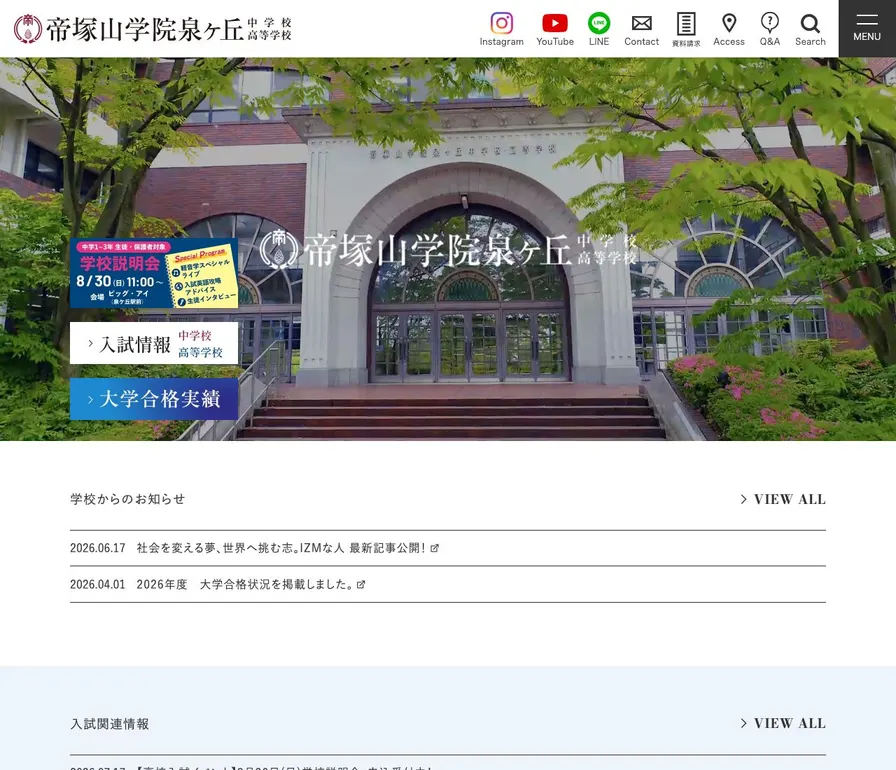Open news: 社会を変える夢、世界へ挑む志。IZMな人
Viewport: 896px width, 770px height.
[281, 548]
